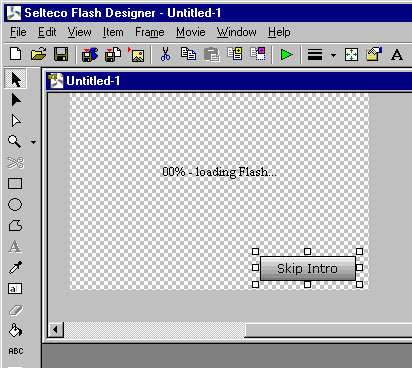The height and width of the screenshot is (368, 412).
Task: Click the green arrows fit-to-view icon
Action: pos(352,54)
